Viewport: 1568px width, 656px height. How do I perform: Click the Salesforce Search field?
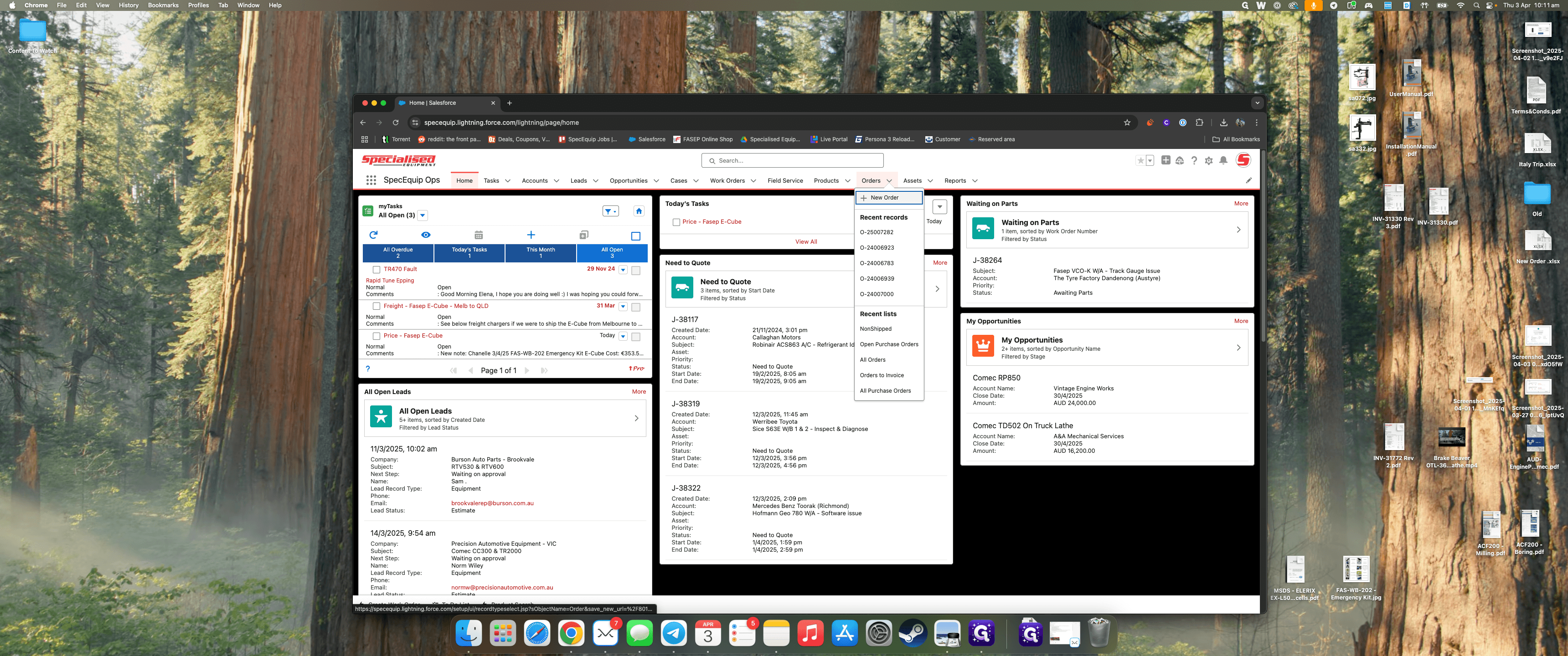792,161
